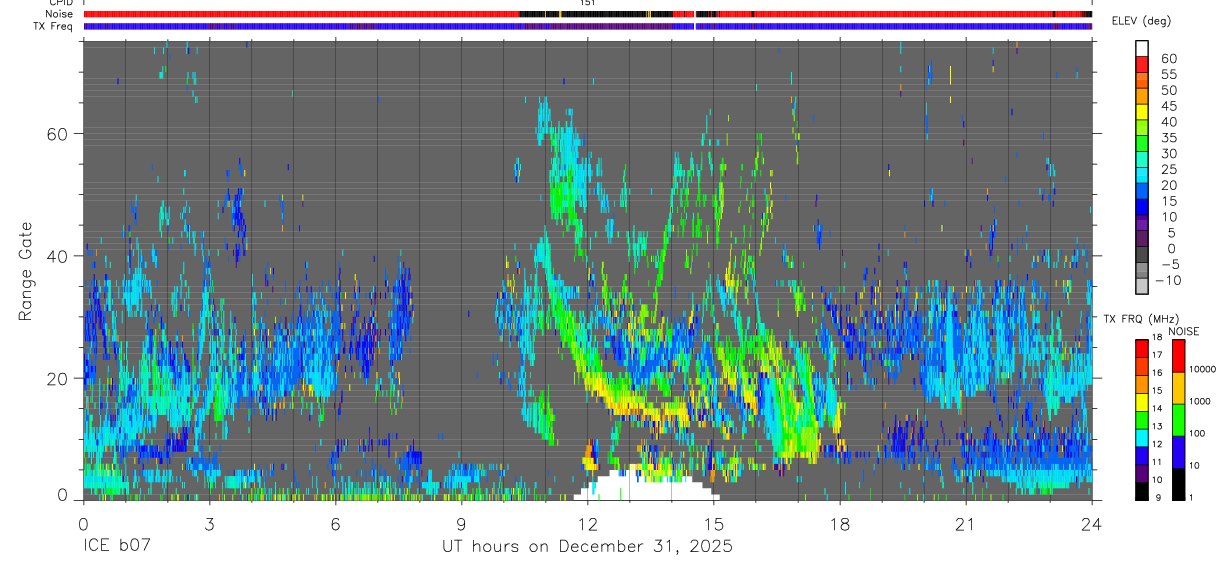Click the 'NOISE' legend title
The width and height of the screenshot is (1228, 567).
pyautogui.click(x=1183, y=331)
